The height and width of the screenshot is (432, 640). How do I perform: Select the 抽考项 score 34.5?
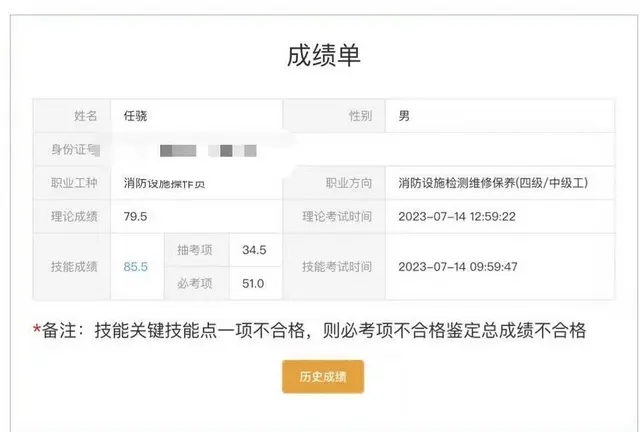pyautogui.click(x=254, y=250)
